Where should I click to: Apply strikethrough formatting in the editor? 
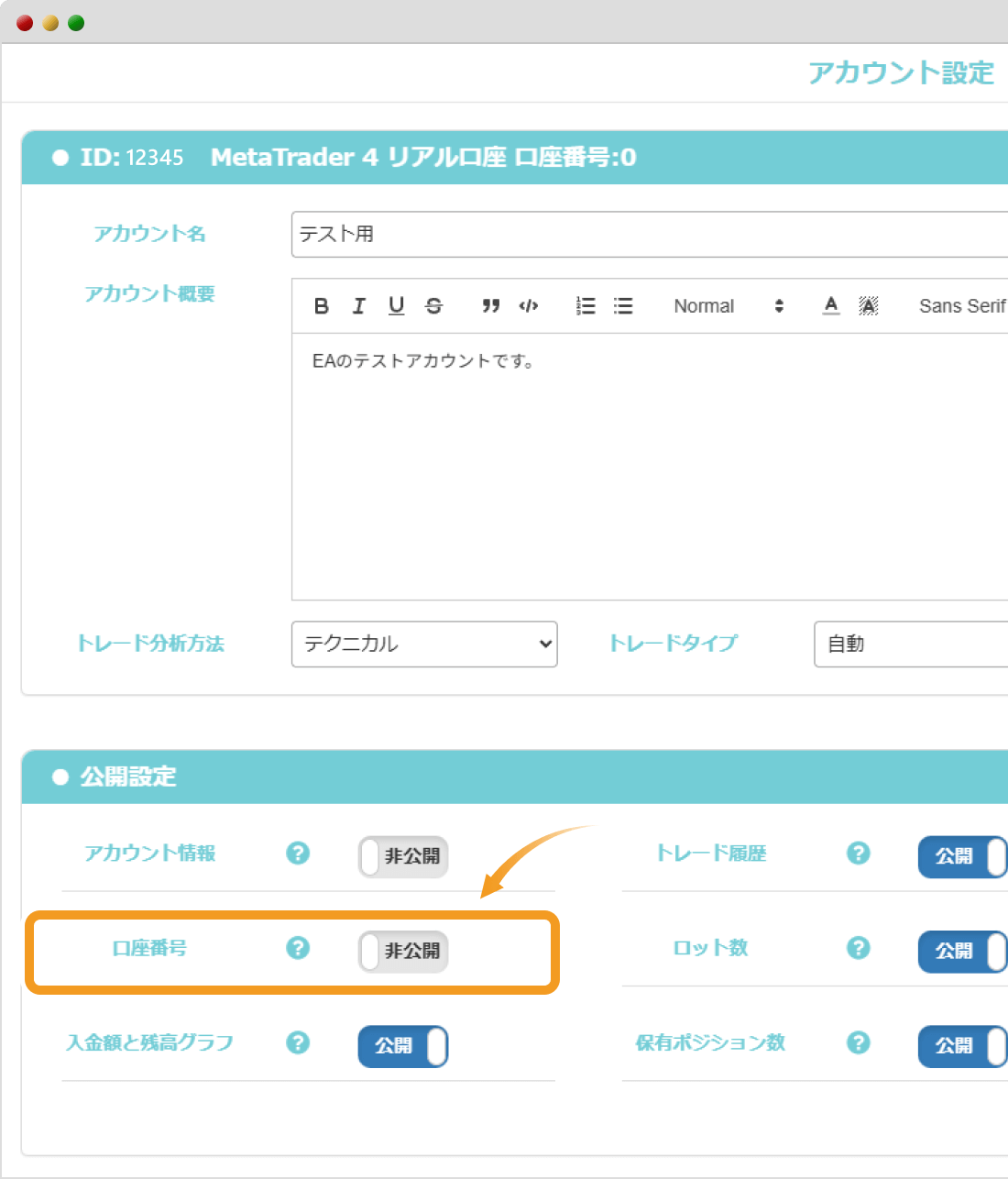(x=433, y=306)
